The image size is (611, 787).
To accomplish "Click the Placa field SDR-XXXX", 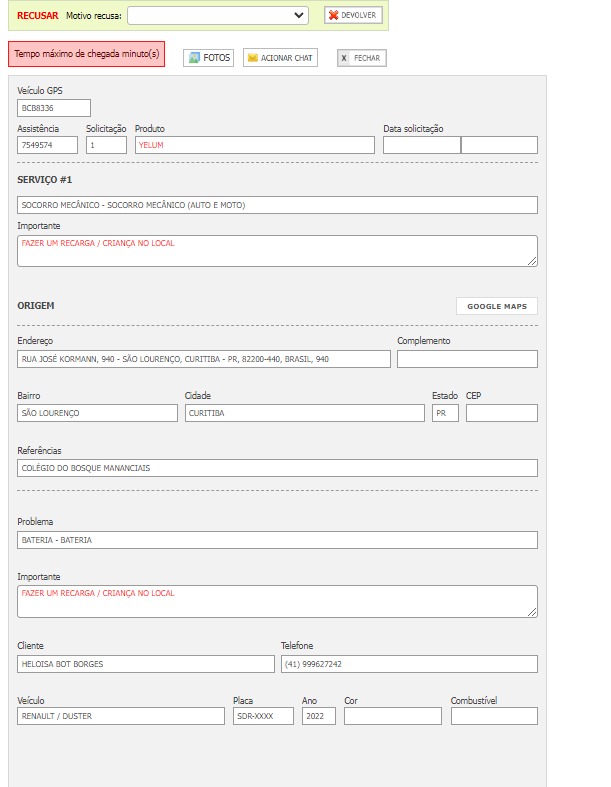I will 263,716.
